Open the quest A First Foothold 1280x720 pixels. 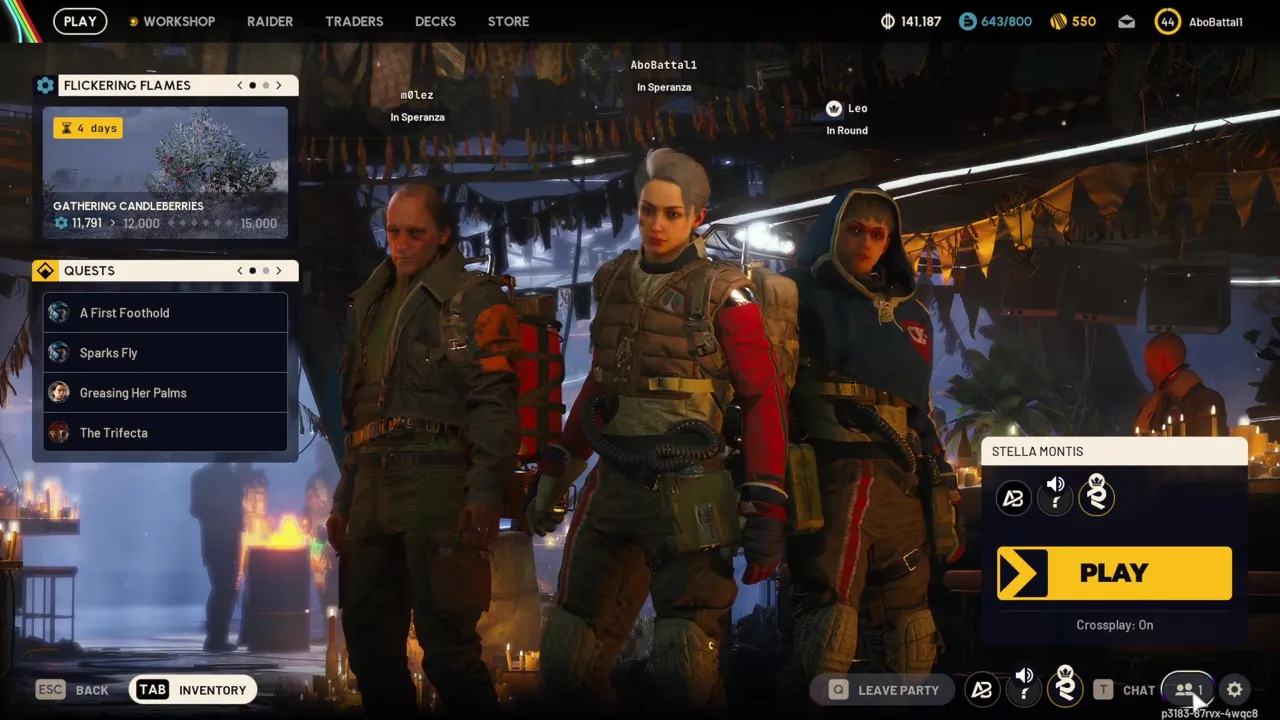(x=165, y=313)
